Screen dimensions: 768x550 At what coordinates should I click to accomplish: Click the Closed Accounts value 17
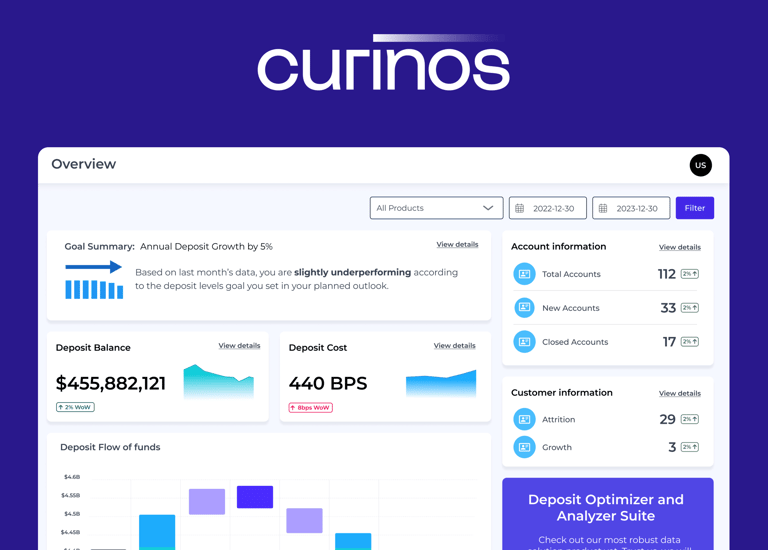tap(669, 342)
